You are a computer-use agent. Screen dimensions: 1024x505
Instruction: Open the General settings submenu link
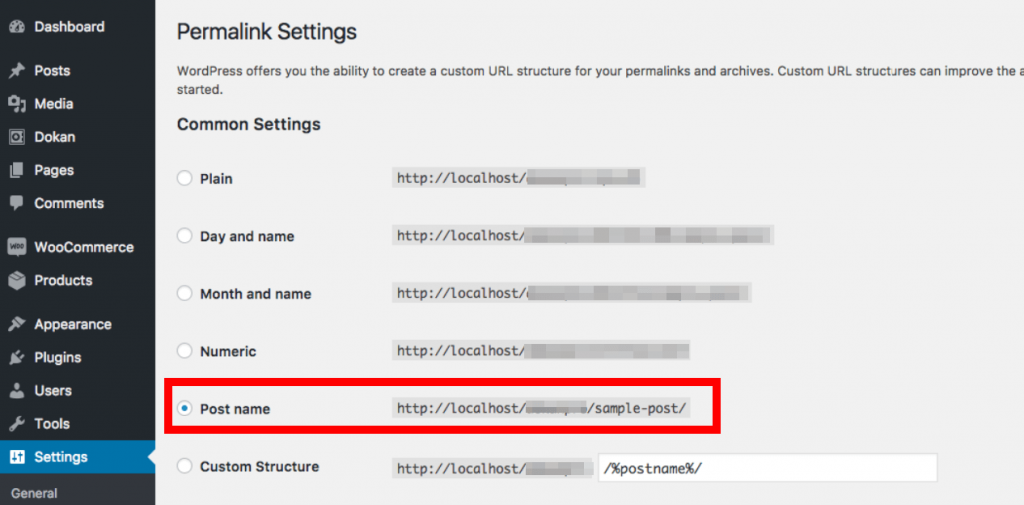(x=34, y=493)
